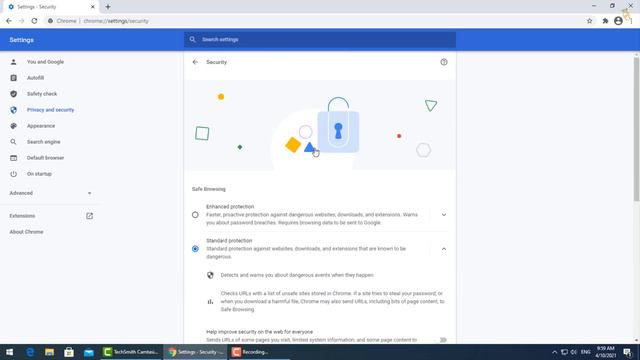Viewport: 640px width, 360px height.
Task: Open the Extensions puzzle icon in toolbar
Action: [x=605, y=21]
